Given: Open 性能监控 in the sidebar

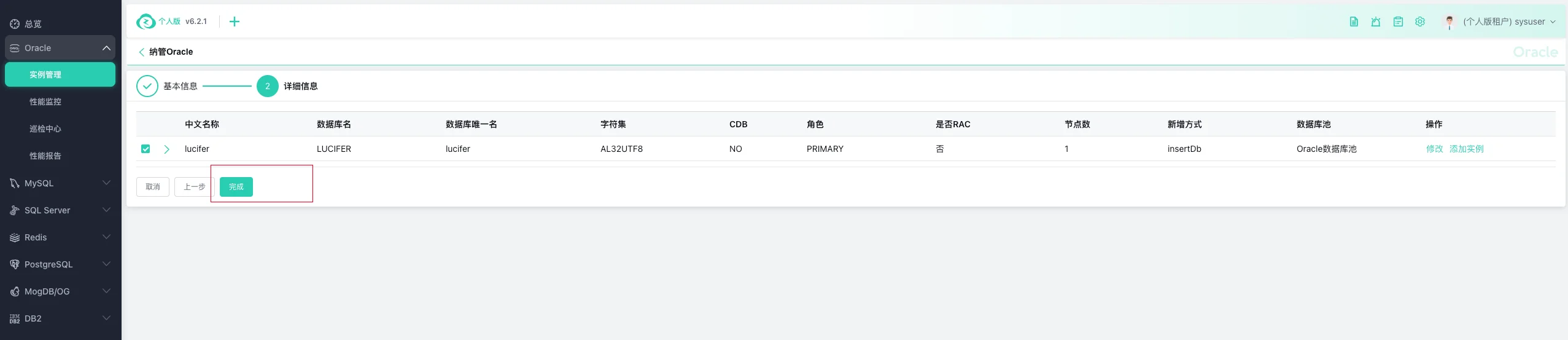Looking at the screenshot, I should point(45,102).
